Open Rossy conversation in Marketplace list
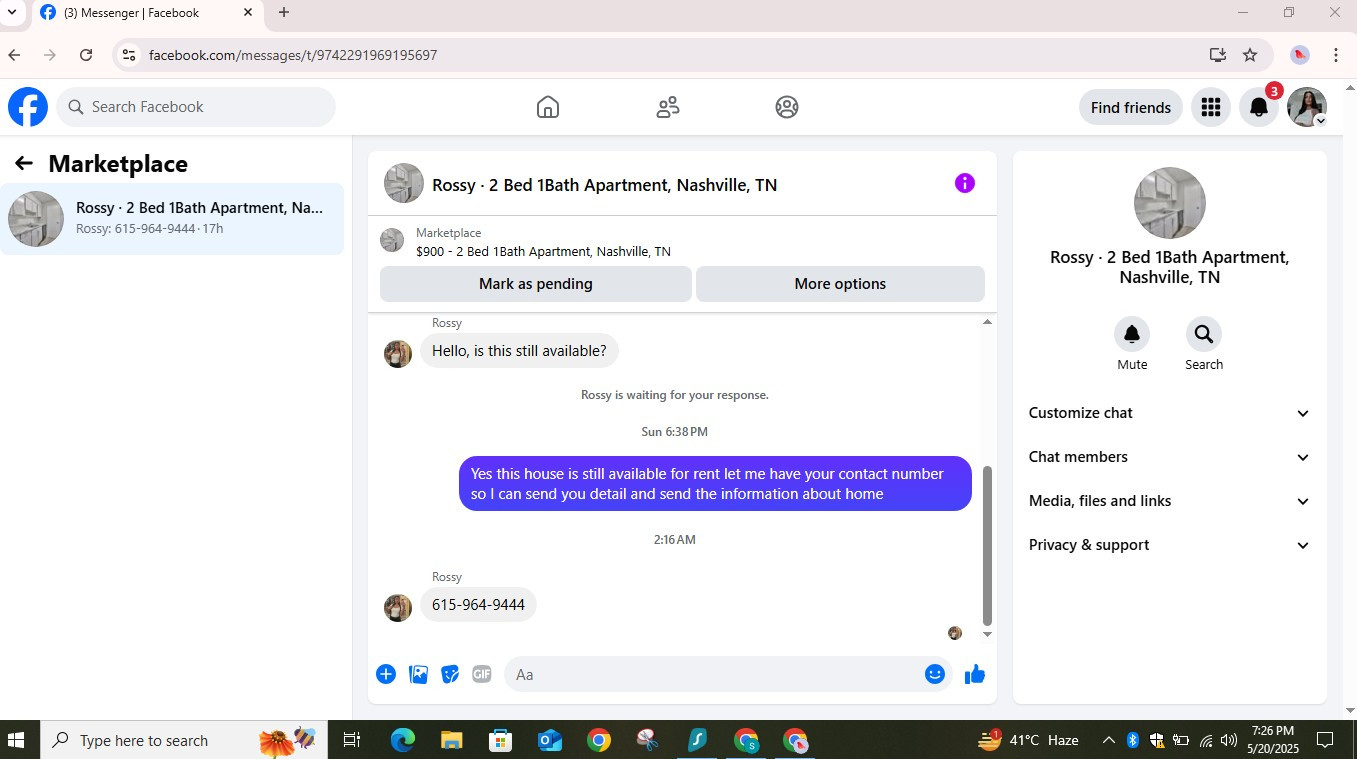 (x=172, y=218)
